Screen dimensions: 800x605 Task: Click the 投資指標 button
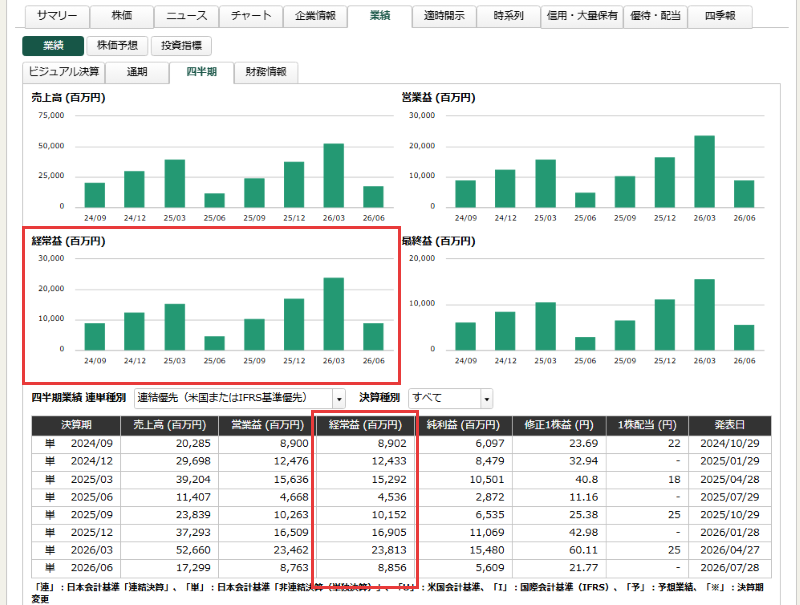pos(181,46)
